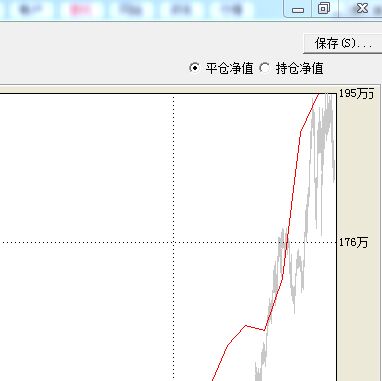Click the 176万 axis label
The width and height of the screenshot is (382, 381).
(353, 242)
